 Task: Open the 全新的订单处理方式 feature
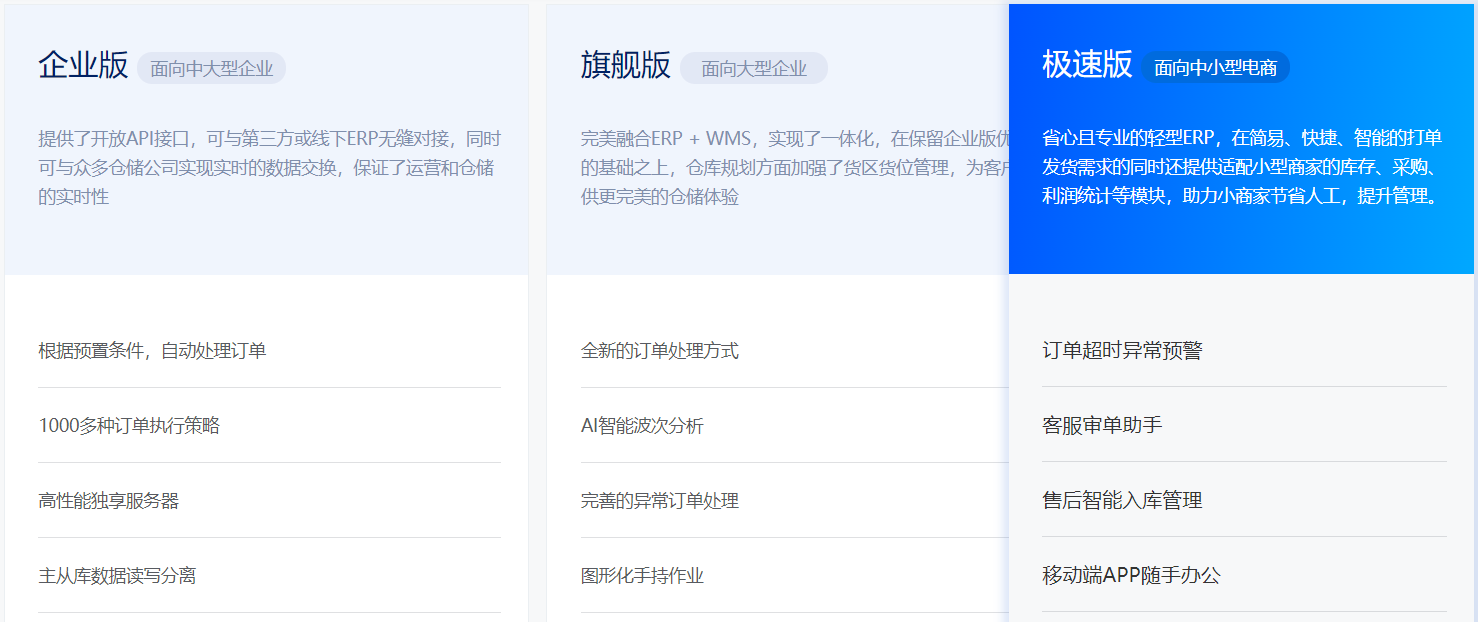click(x=660, y=351)
